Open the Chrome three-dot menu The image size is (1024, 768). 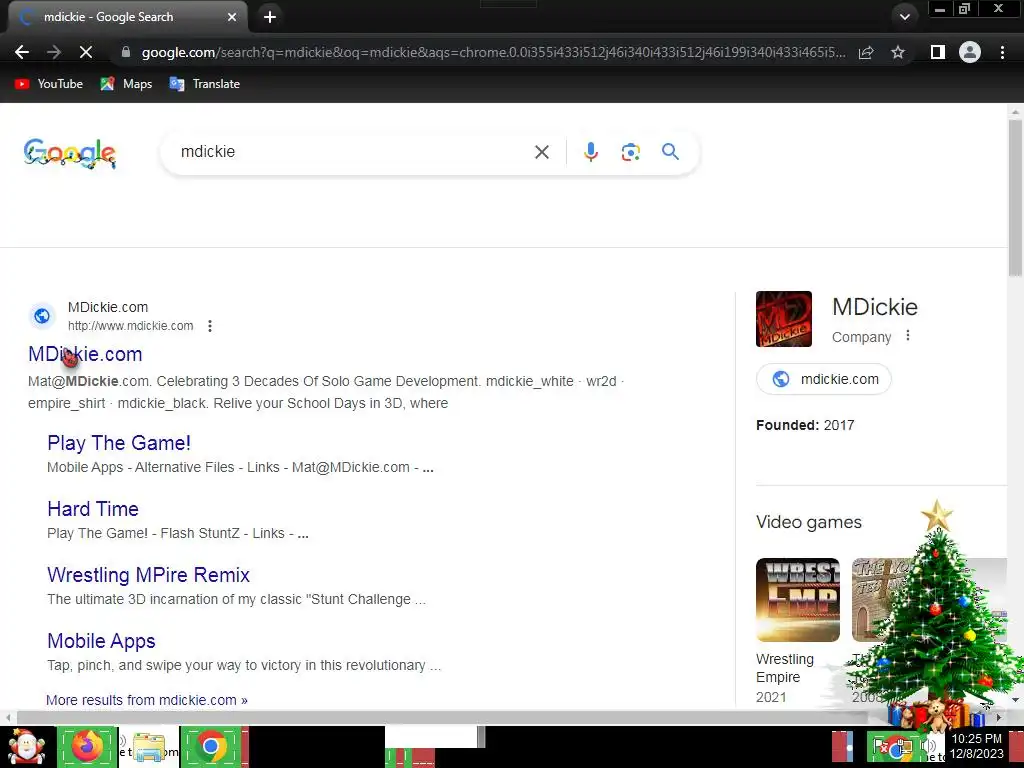(1002, 52)
